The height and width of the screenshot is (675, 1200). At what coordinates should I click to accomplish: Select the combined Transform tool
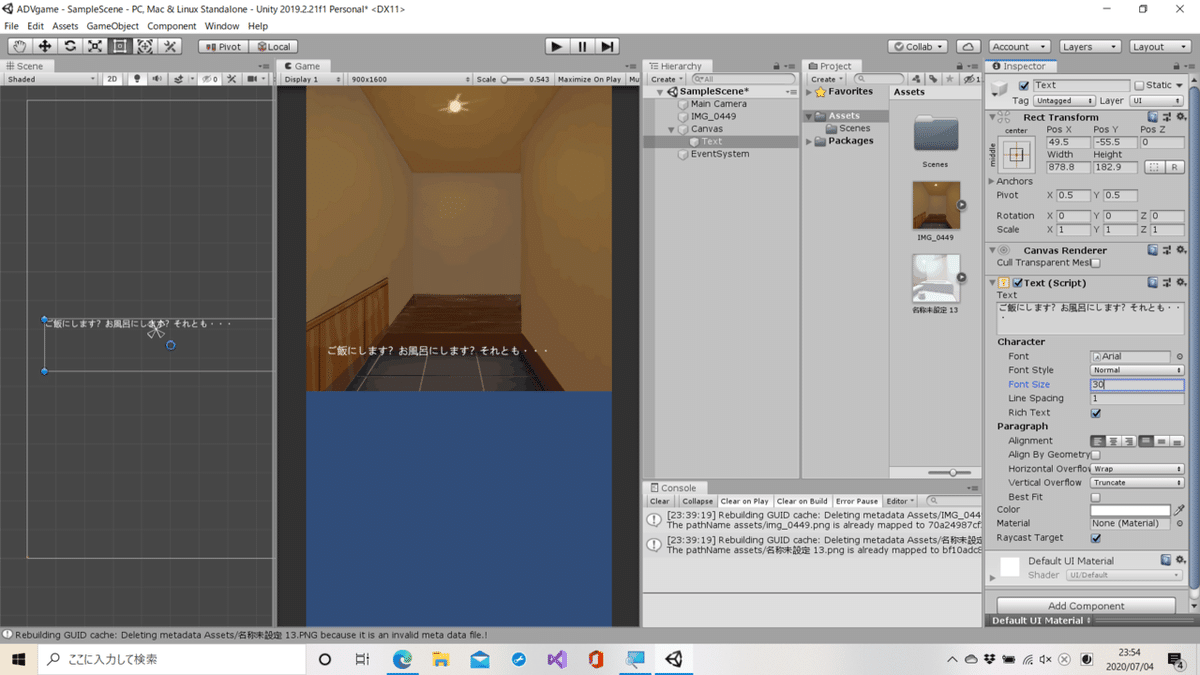pos(145,46)
